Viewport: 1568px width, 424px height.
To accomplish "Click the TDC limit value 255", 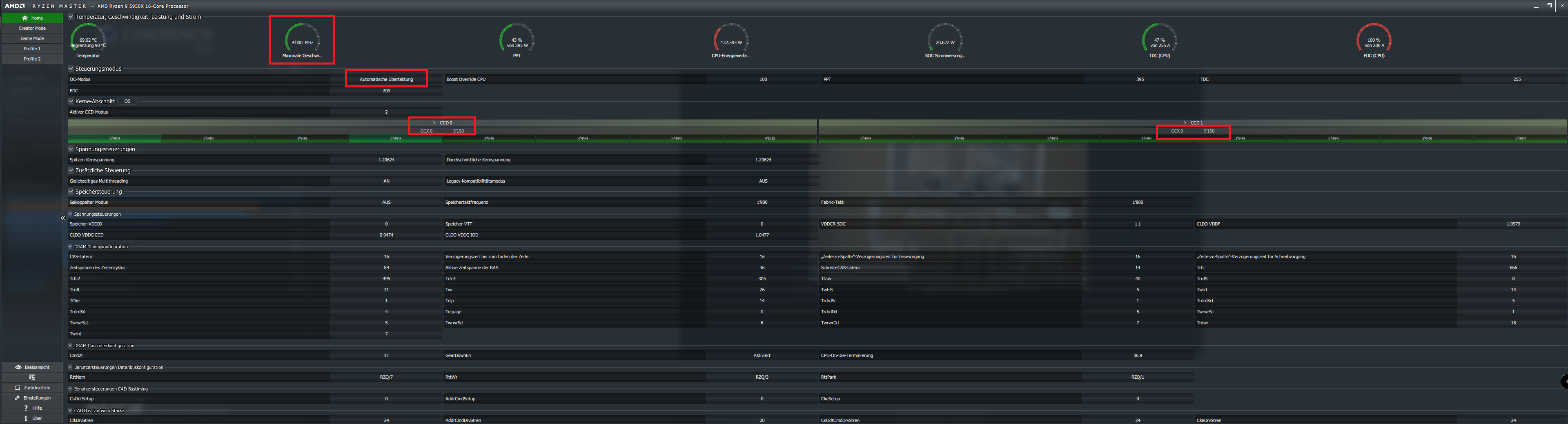I will point(1517,79).
